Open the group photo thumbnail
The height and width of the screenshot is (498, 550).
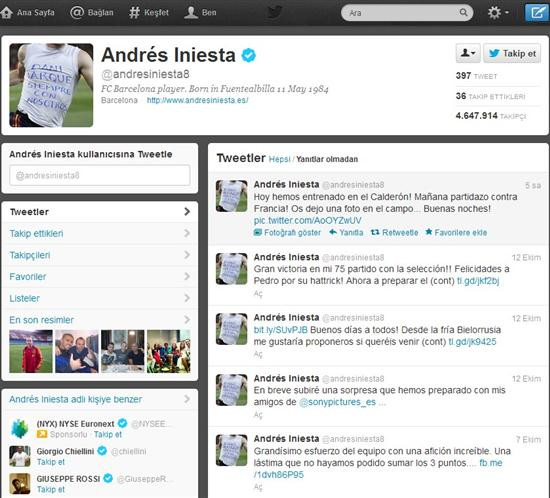169,351
